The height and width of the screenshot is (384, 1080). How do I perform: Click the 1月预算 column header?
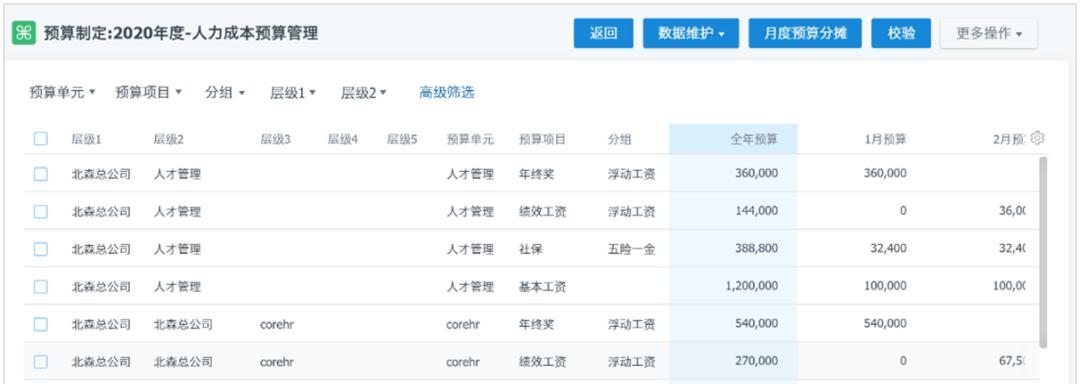coord(886,139)
